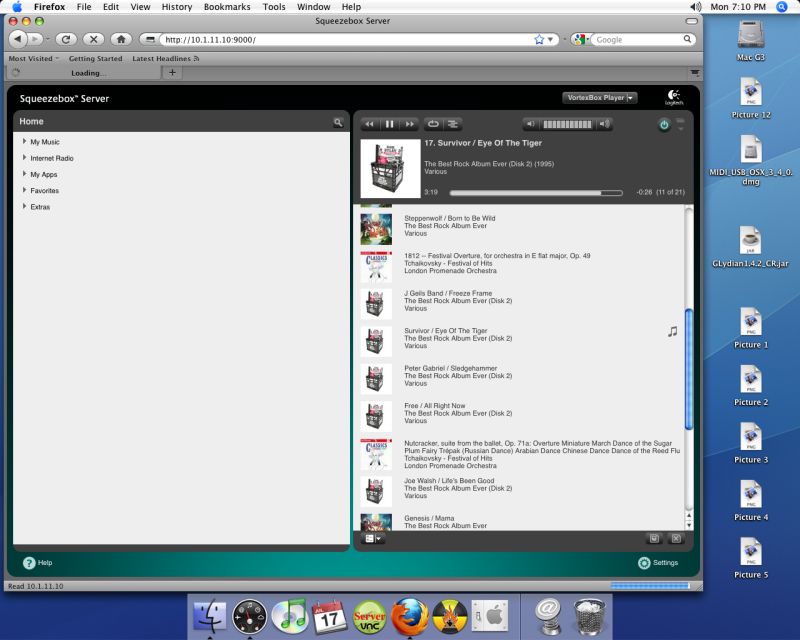Skip to previous track in player
This screenshot has height=640, width=800.
pyautogui.click(x=370, y=124)
